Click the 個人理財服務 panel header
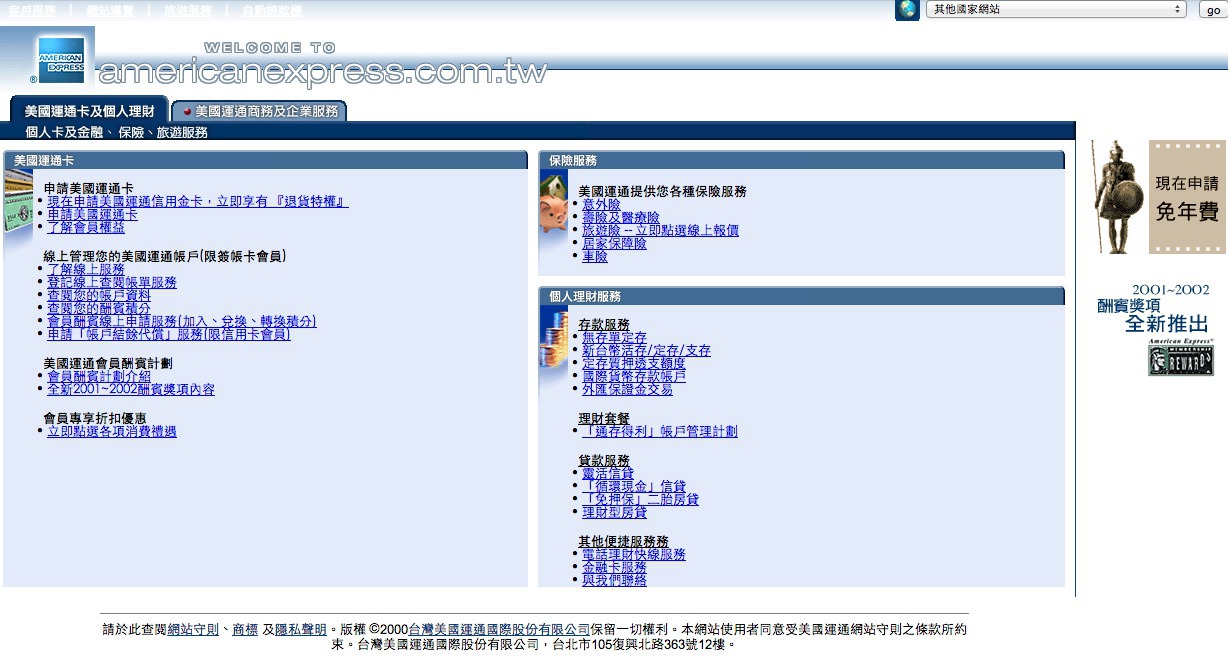 801,296
